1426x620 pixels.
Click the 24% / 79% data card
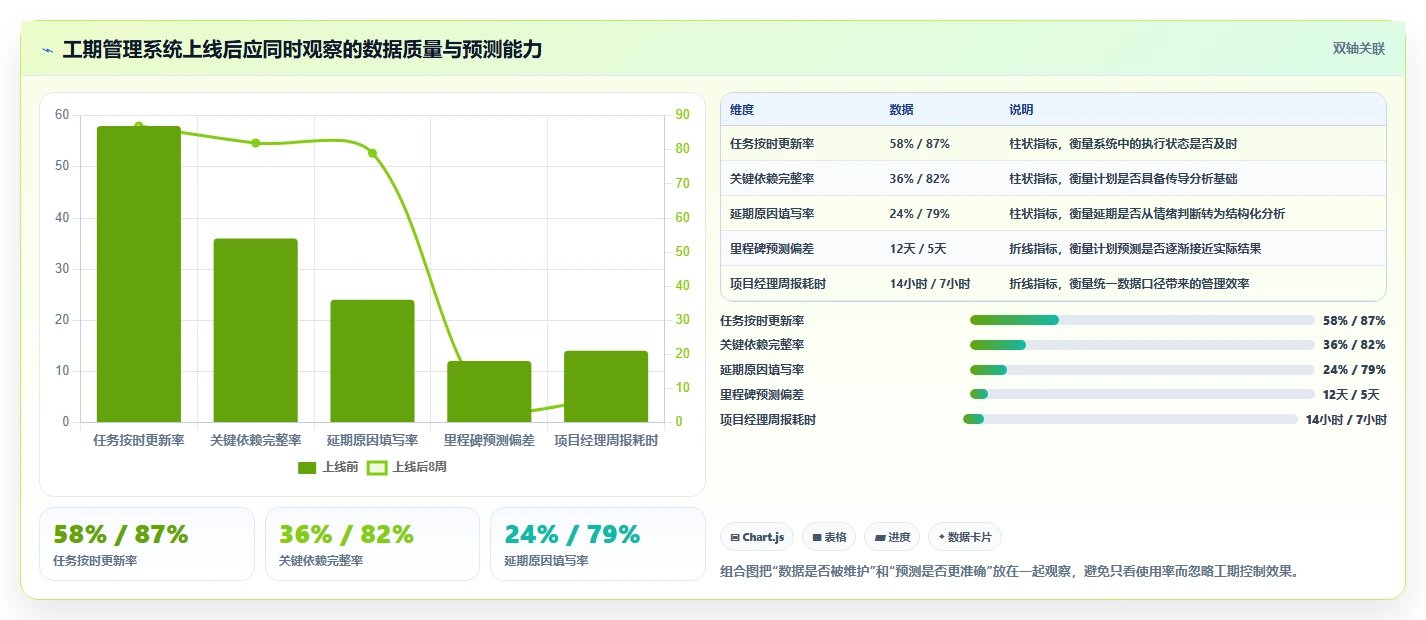point(598,544)
